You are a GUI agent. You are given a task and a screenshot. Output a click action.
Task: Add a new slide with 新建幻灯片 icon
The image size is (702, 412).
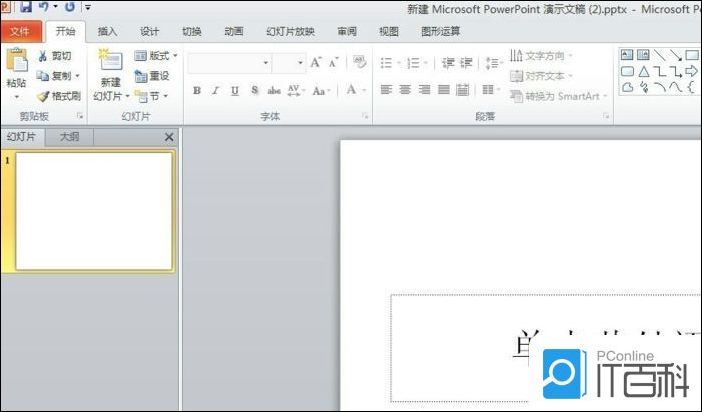click(111, 60)
